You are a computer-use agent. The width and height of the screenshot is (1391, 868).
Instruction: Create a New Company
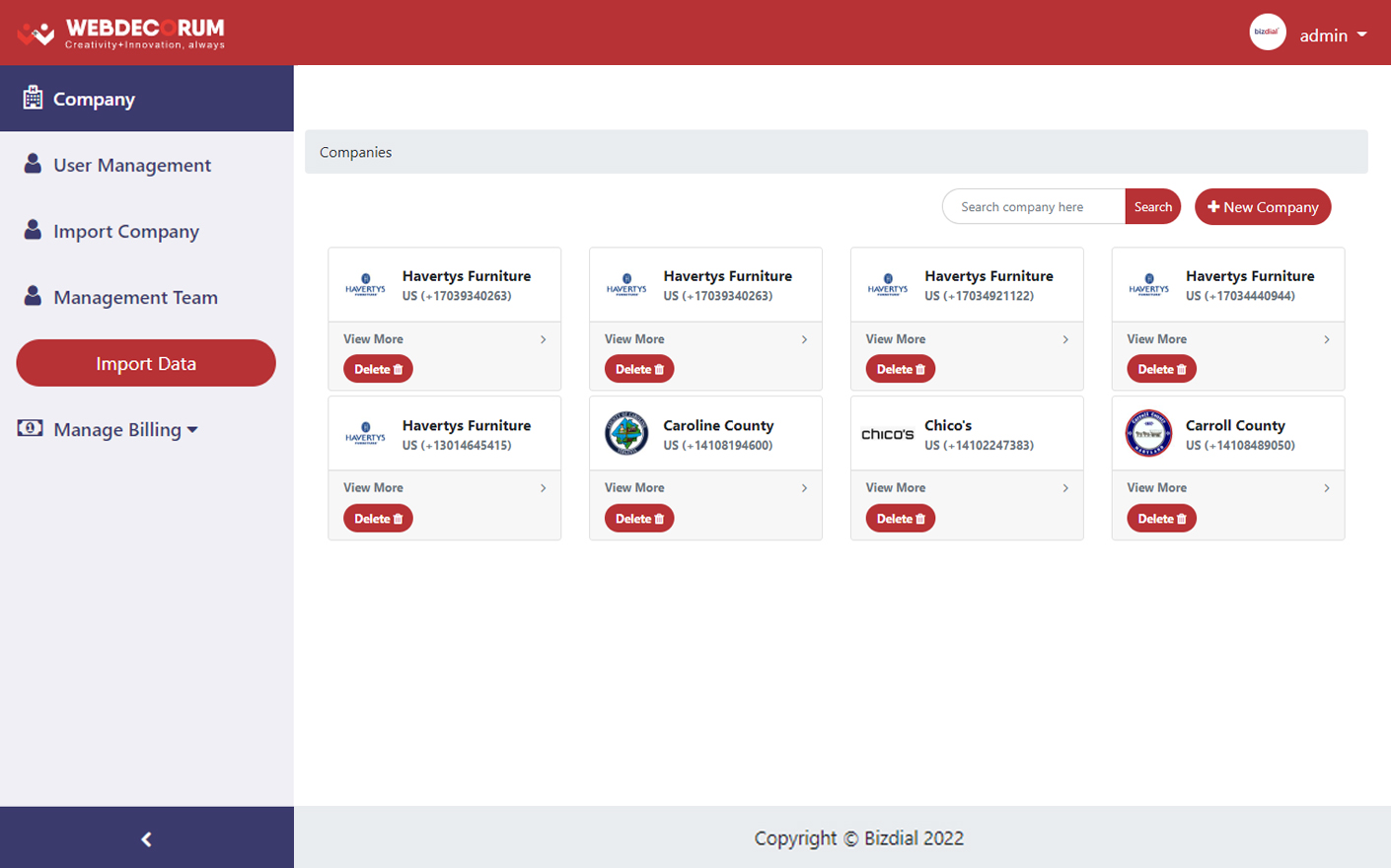pyautogui.click(x=1263, y=206)
